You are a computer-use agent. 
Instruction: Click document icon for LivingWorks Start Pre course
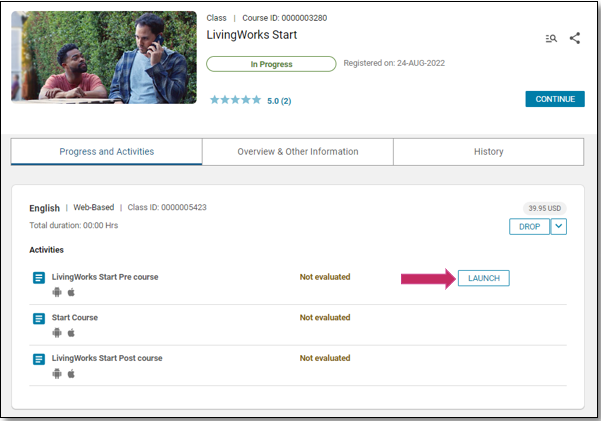click(x=39, y=278)
